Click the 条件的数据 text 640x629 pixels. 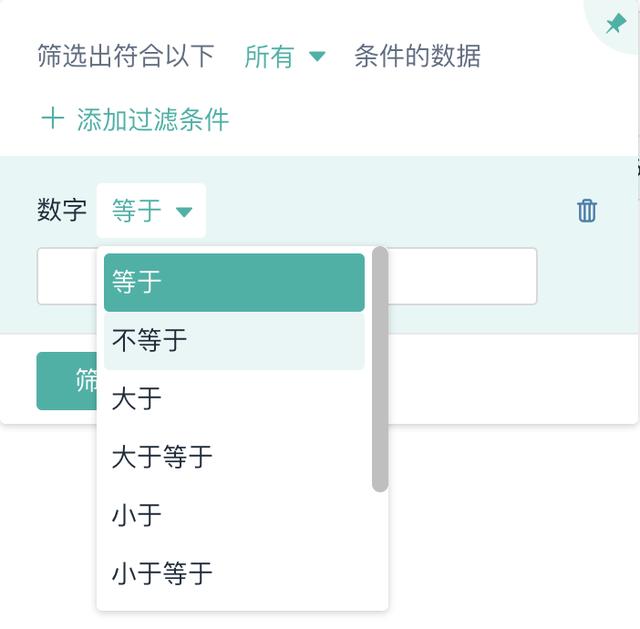417,57
